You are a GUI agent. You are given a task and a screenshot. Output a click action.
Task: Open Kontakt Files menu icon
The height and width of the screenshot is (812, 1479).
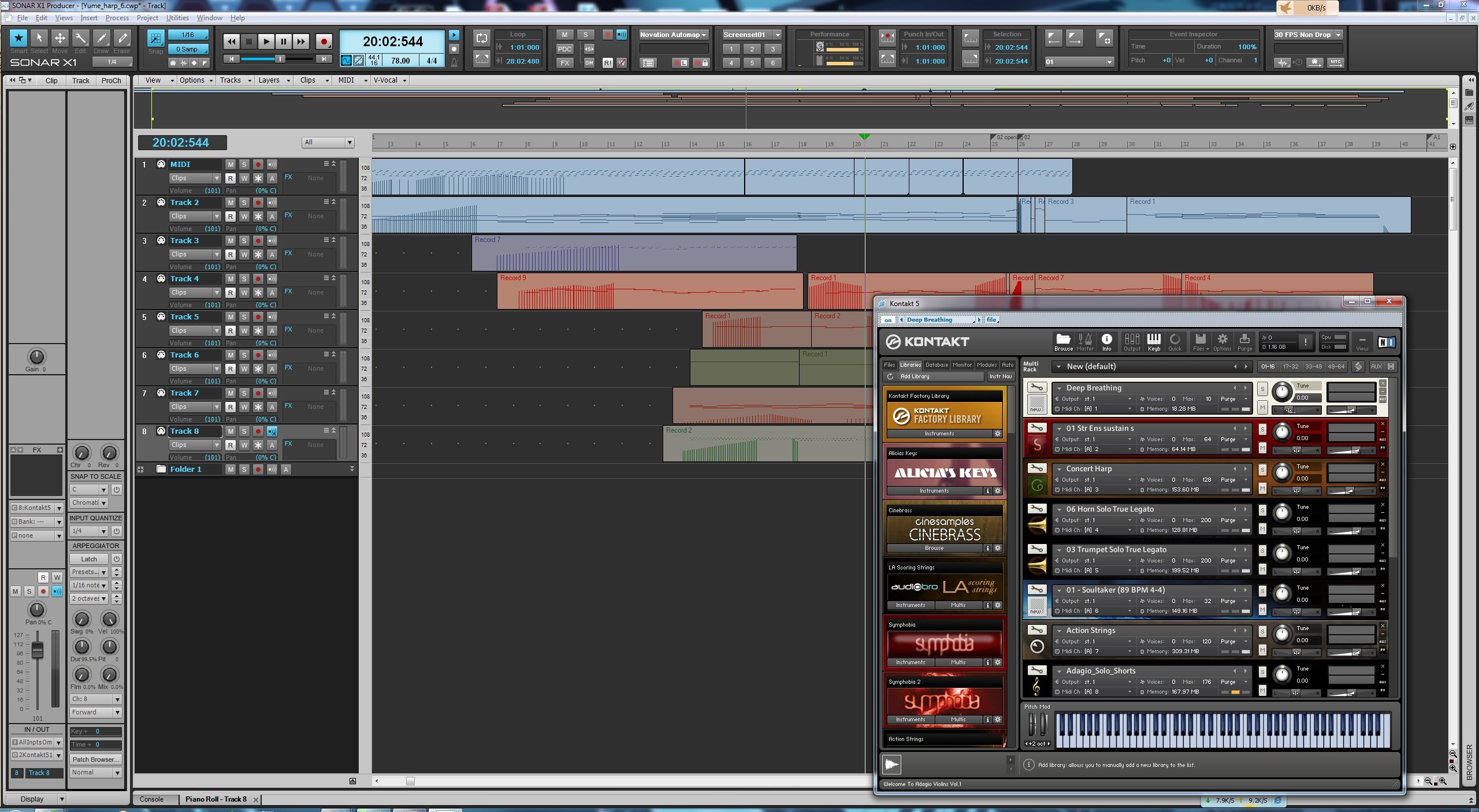point(1201,342)
